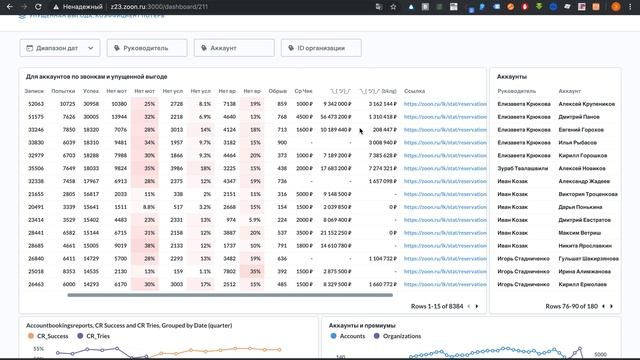Open the reservation link in row 52063
This screenshot has height=360, width=640.
pos(445,104)
